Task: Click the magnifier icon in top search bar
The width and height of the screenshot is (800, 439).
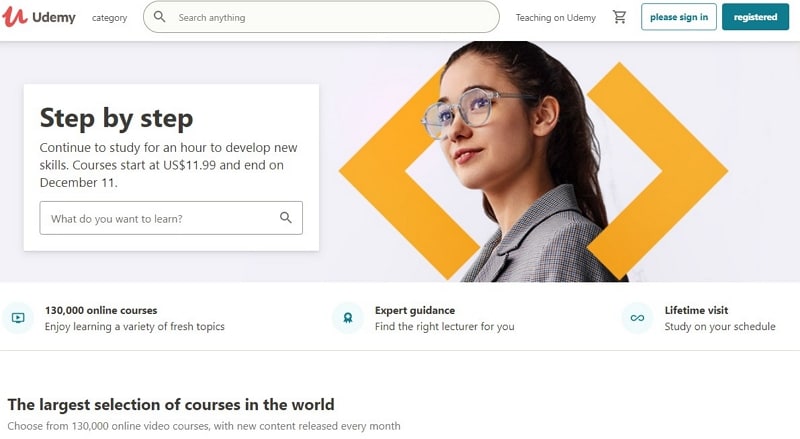Action: tap(160, 17)
